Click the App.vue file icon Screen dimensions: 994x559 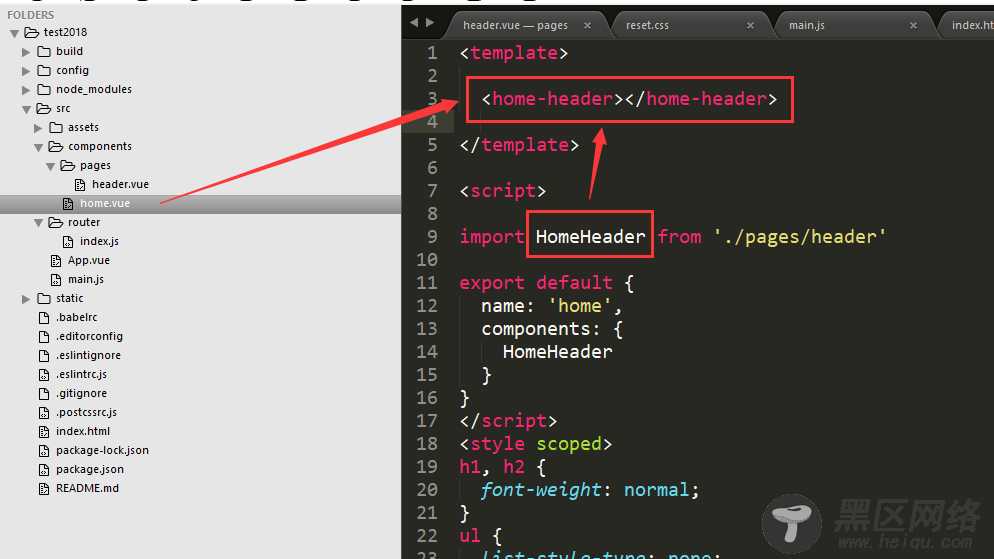[x=56, y=260]
